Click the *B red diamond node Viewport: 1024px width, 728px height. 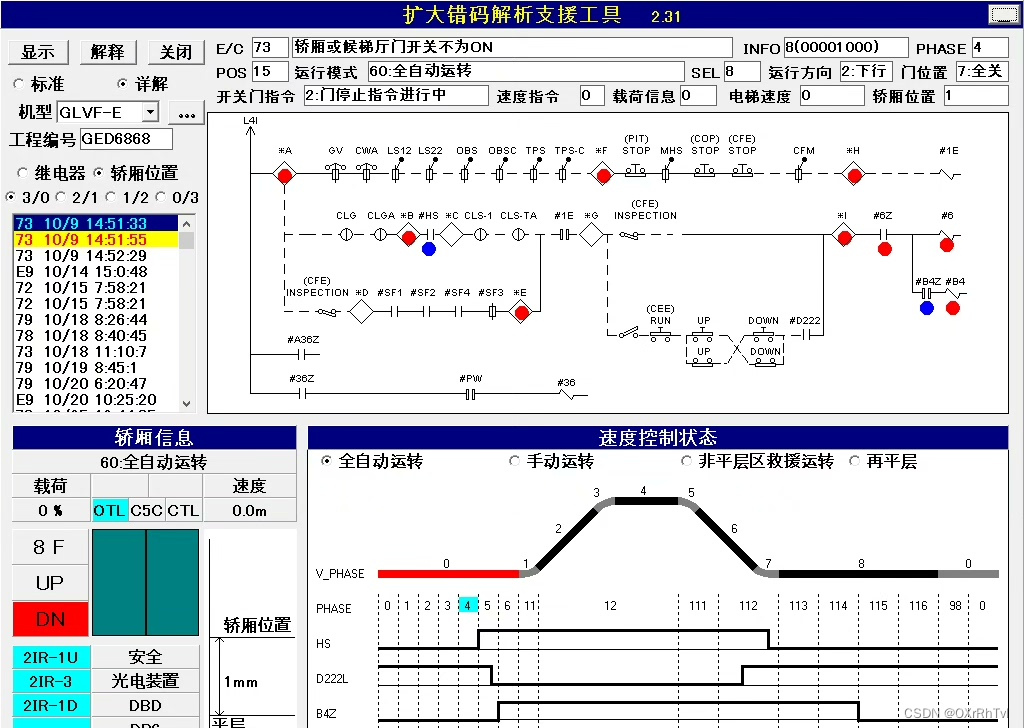click(x=408, y=235)
